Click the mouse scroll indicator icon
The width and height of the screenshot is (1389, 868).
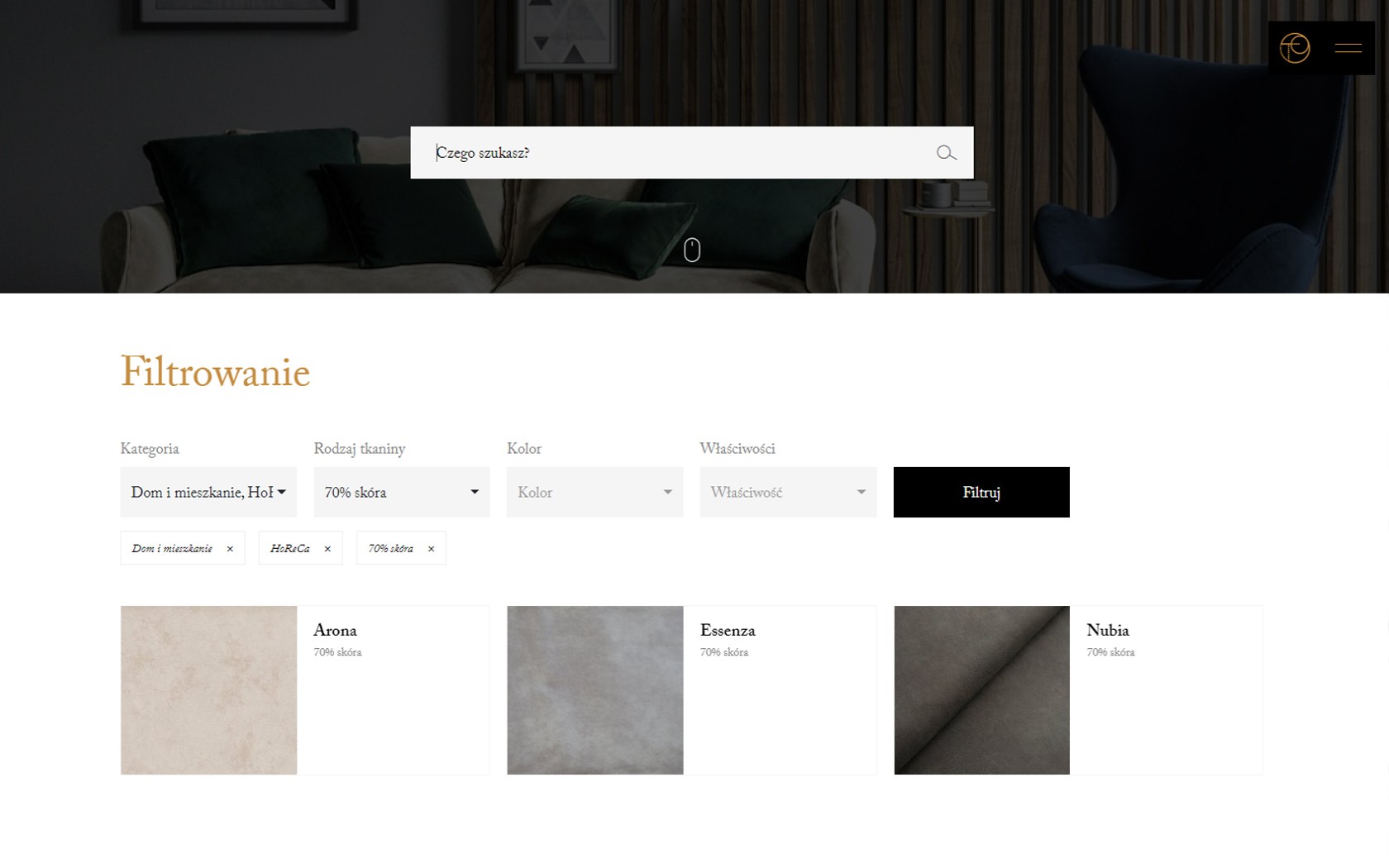pos(692,250)
